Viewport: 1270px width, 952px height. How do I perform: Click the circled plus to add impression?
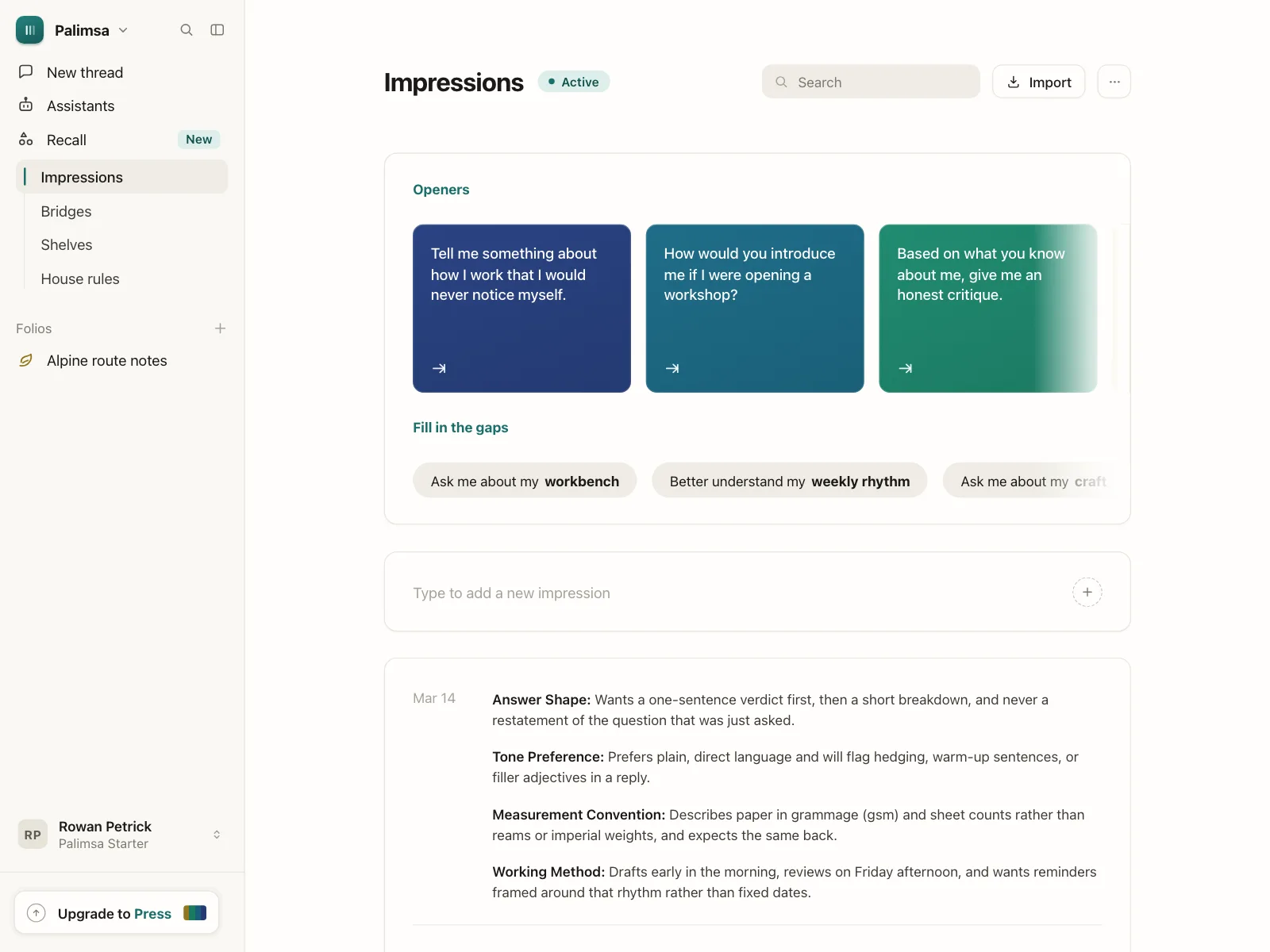click(x=1087, y=592)
